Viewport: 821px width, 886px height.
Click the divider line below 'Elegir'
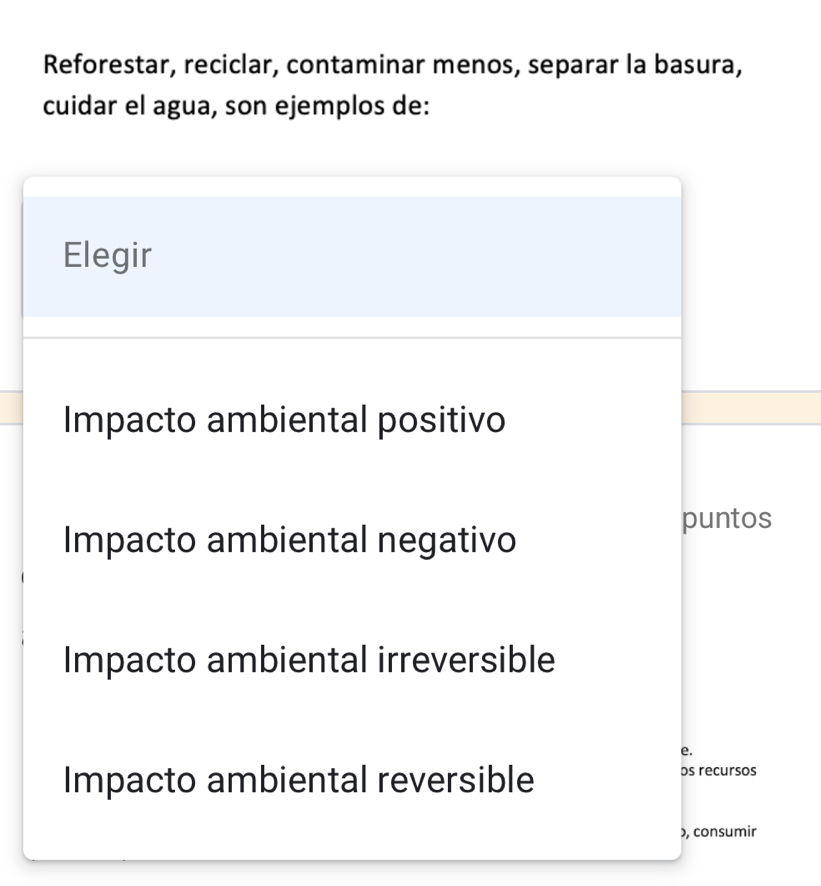pyautogui.click(x=352, y=338)
